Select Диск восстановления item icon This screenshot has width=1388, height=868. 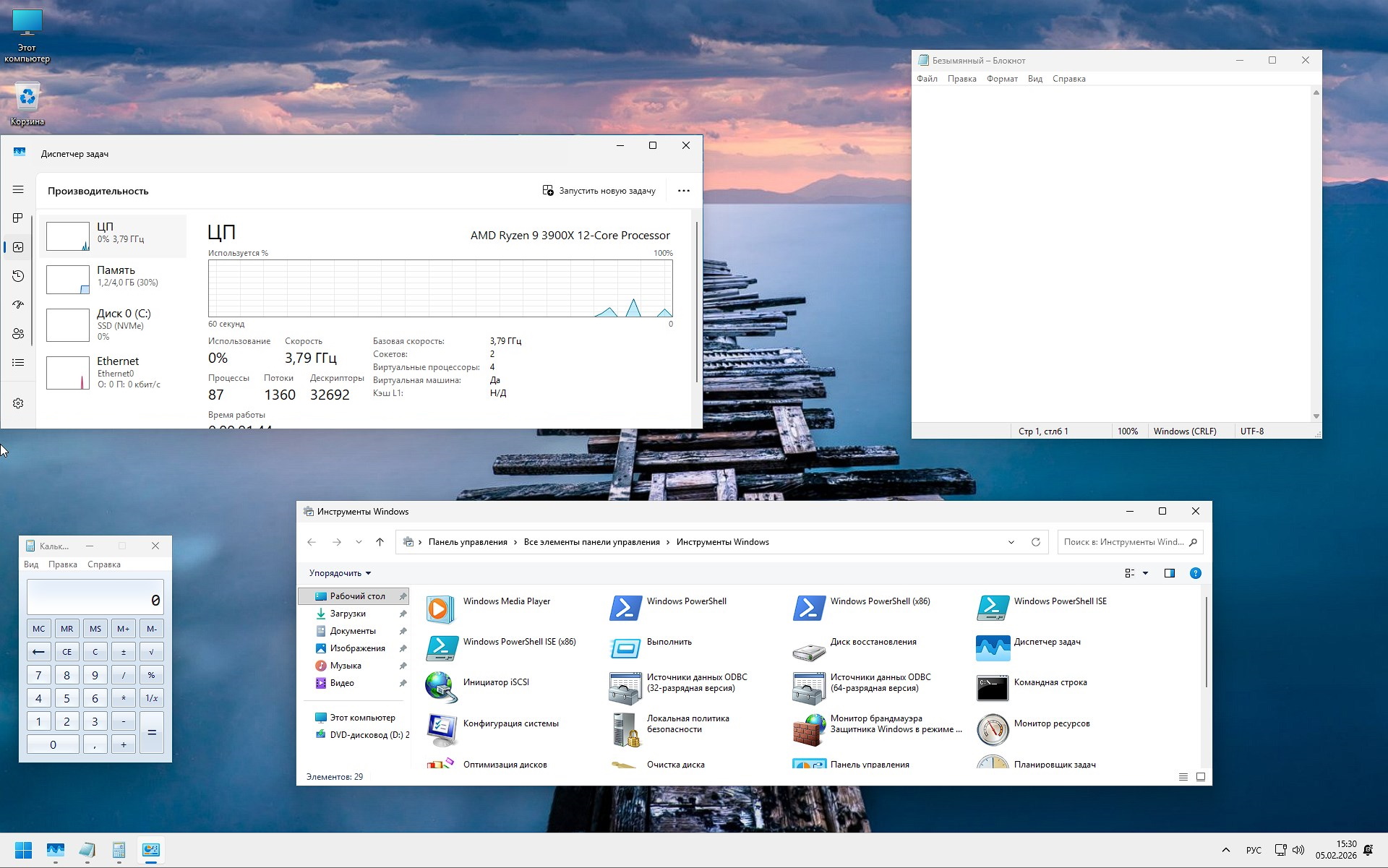(x=809, y=651)
